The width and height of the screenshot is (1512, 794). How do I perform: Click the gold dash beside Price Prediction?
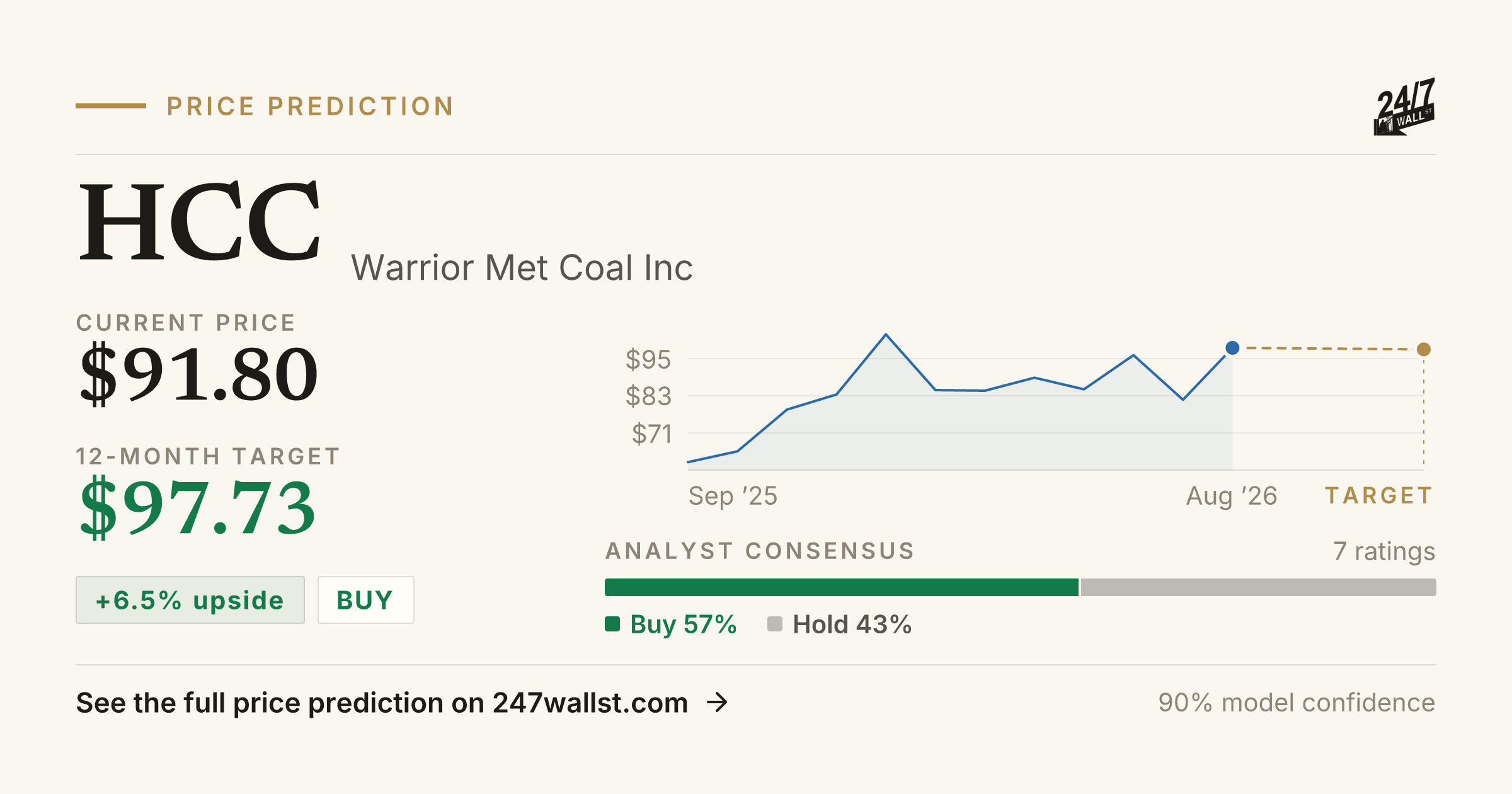point(111,106)
